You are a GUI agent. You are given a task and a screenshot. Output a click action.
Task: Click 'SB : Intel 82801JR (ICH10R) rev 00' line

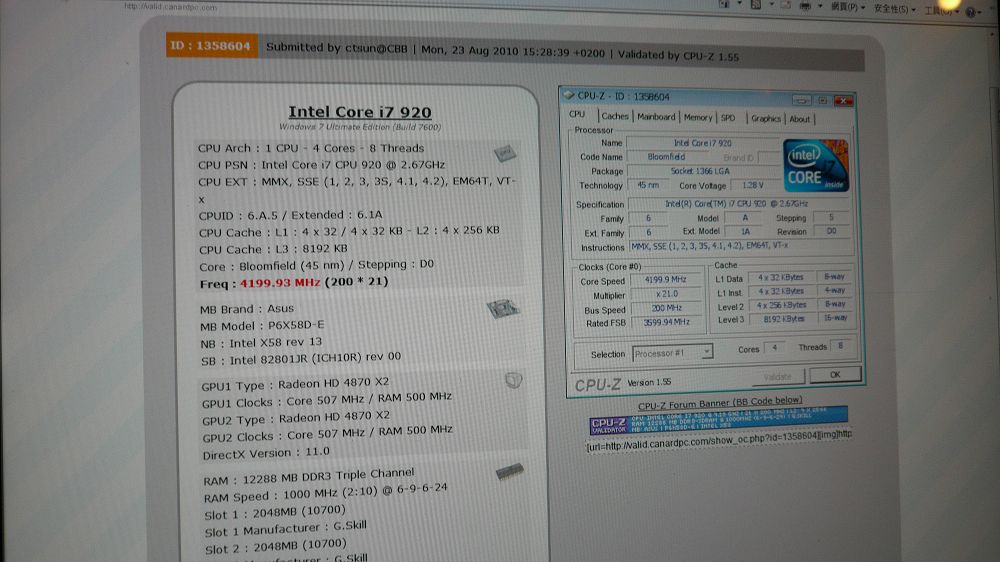point(301,359)
